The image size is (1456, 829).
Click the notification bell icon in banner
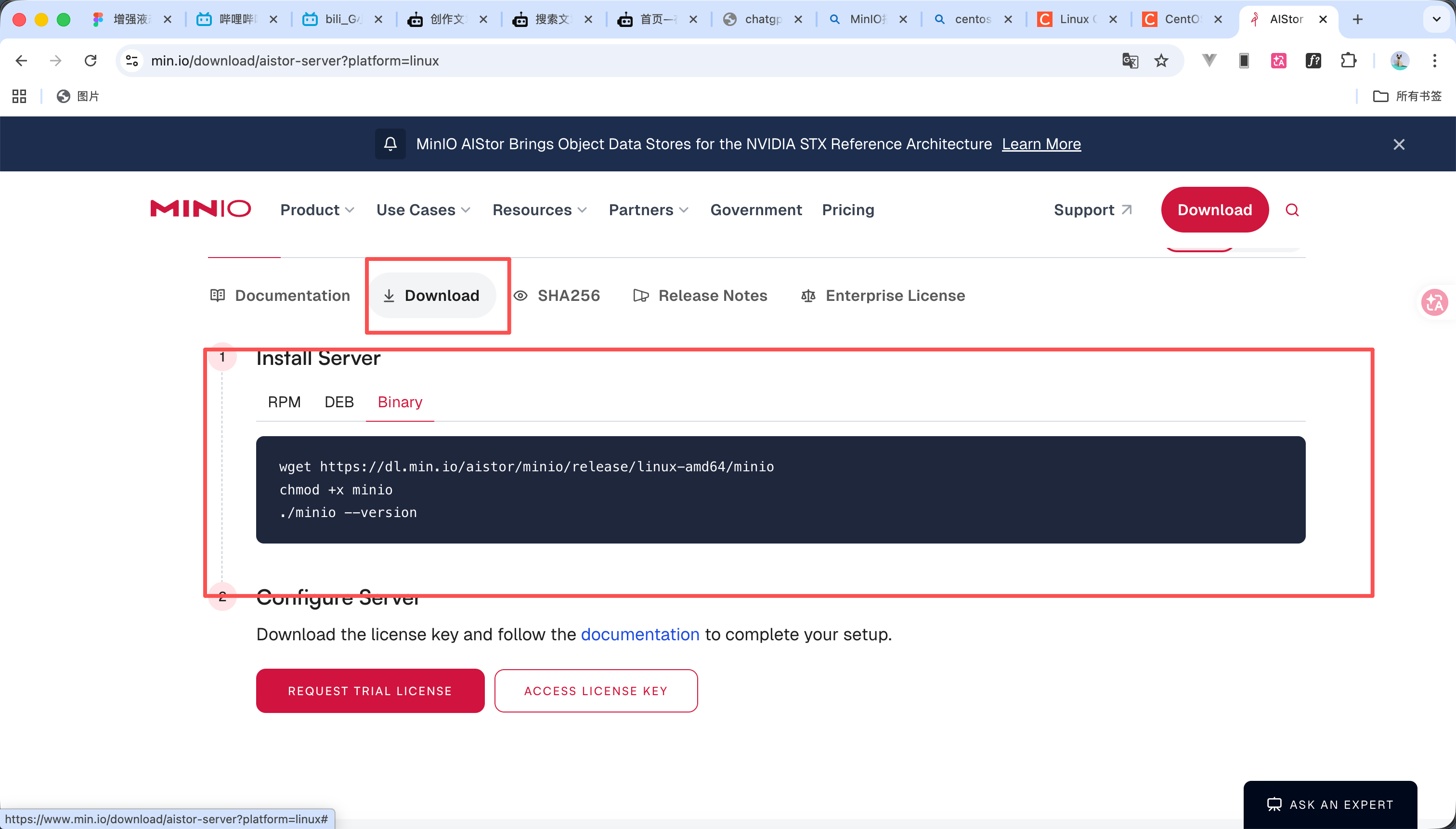click(390, 144)
